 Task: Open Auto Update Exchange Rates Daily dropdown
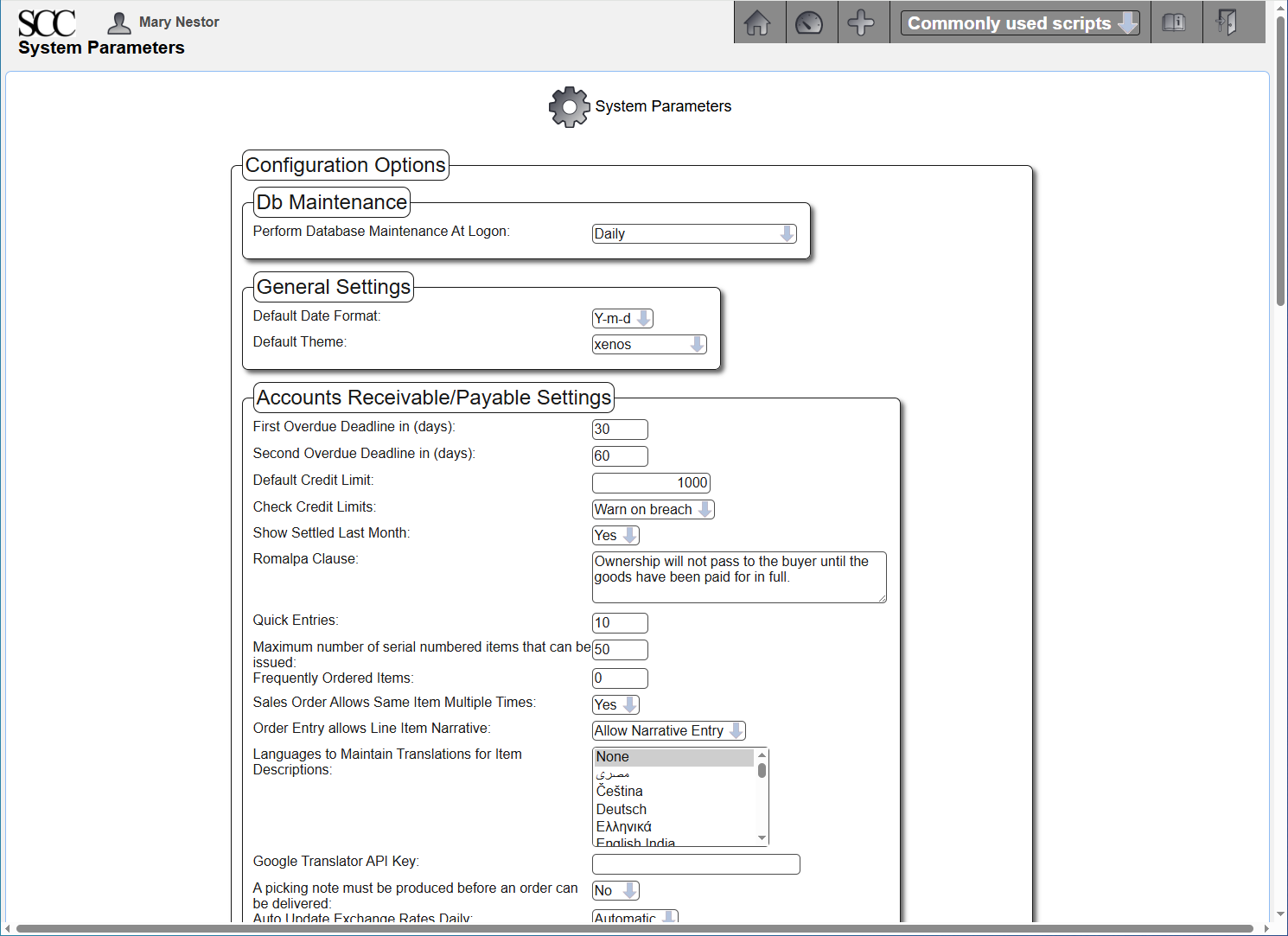click(x=635, y=917)
